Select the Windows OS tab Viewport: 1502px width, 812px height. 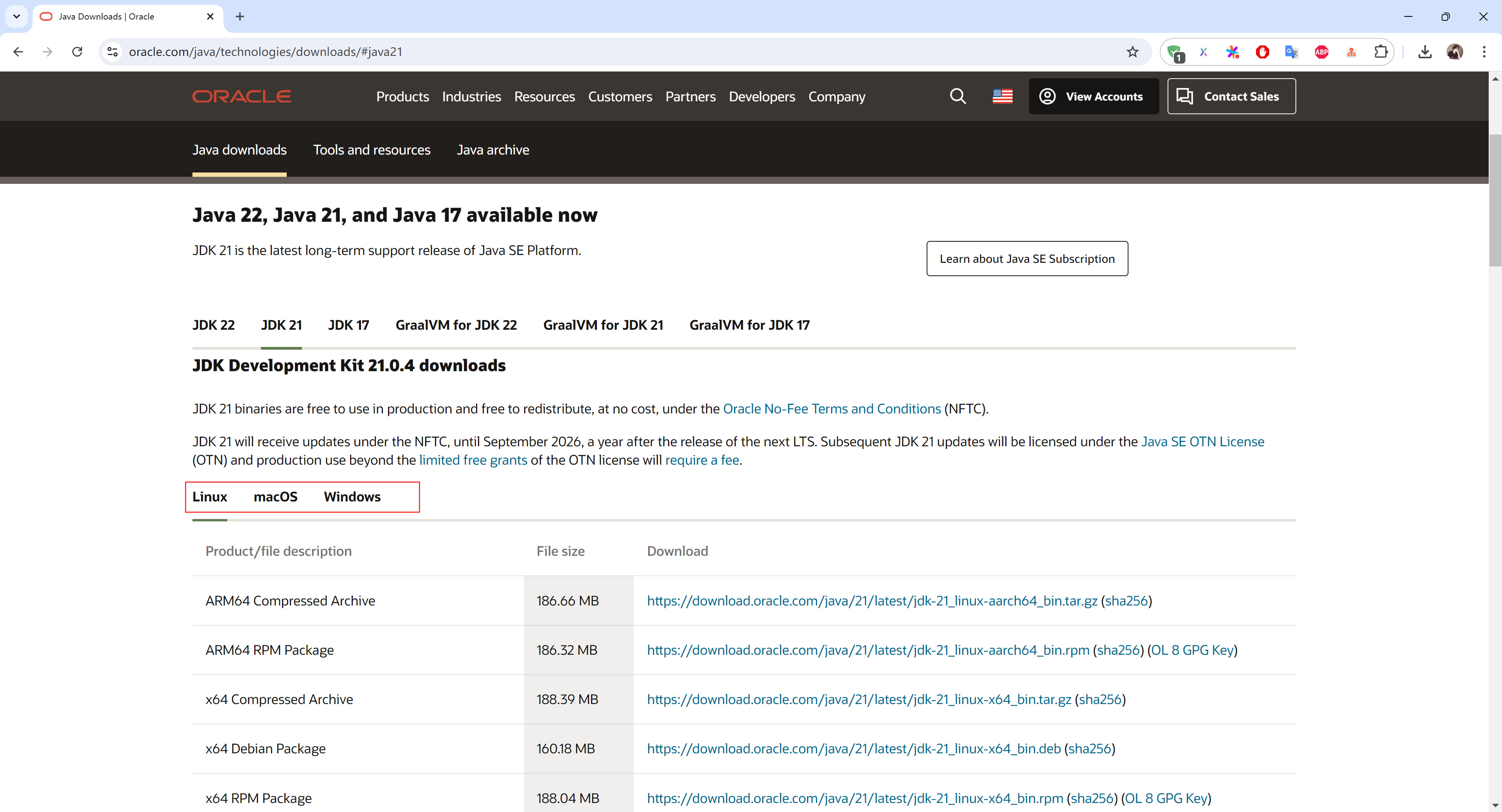352,497
